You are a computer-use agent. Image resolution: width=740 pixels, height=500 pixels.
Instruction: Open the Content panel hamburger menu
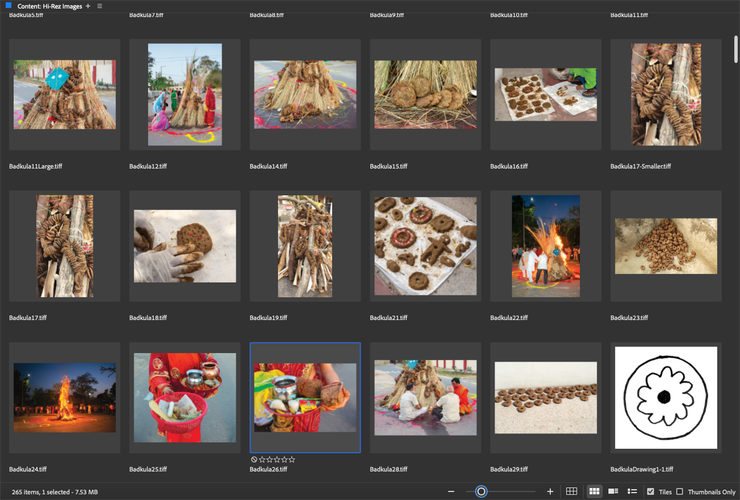100,6
